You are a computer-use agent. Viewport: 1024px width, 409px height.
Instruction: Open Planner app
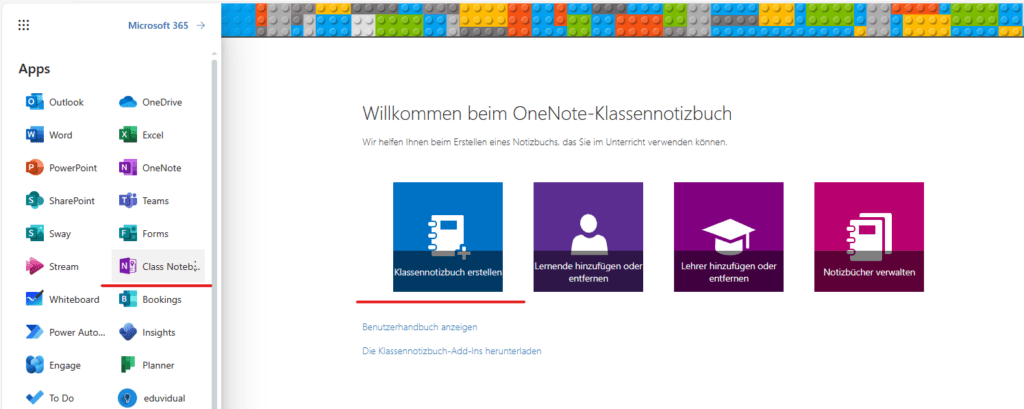[147, 365]
